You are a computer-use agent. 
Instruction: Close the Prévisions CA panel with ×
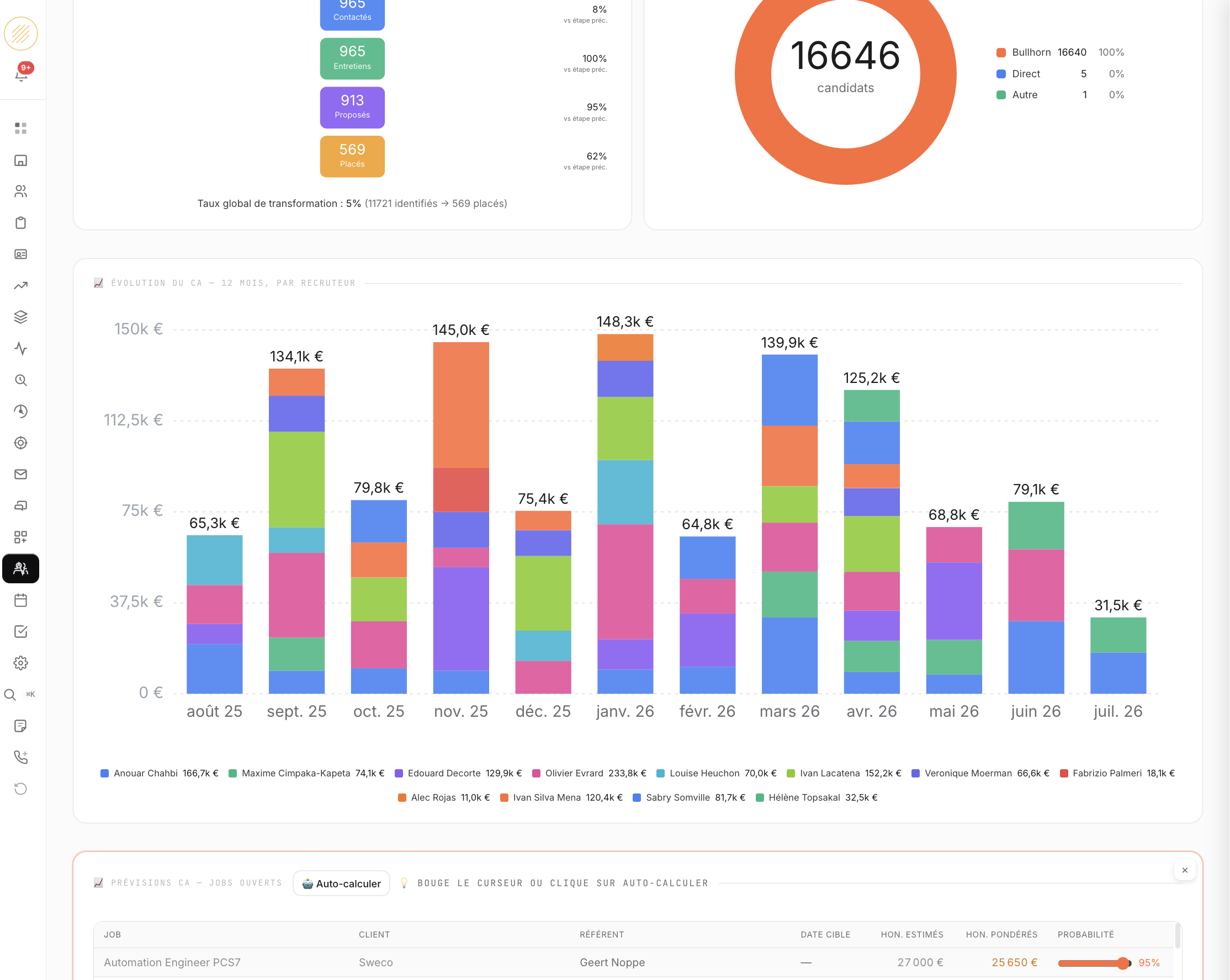click(x=1185, y=870)
